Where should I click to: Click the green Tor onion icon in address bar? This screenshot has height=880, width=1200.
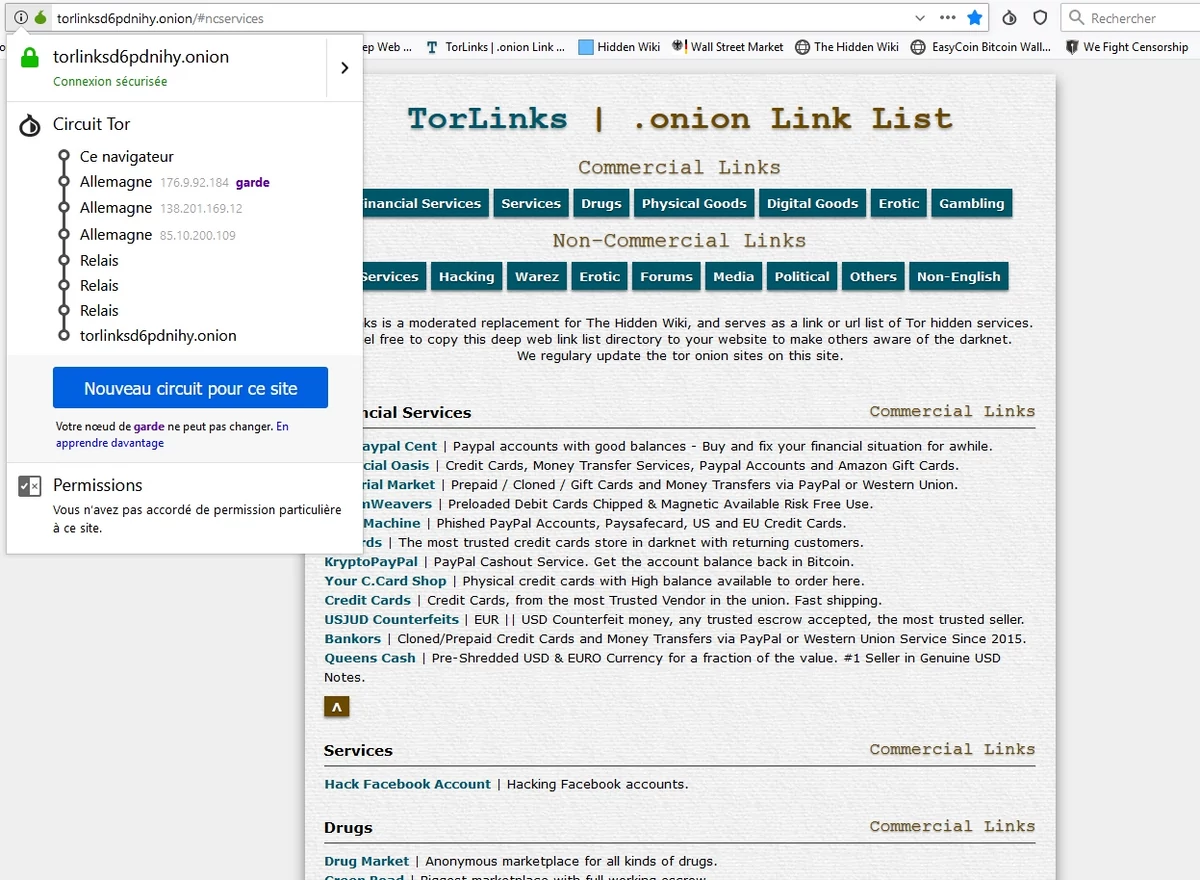coord(40,17)
